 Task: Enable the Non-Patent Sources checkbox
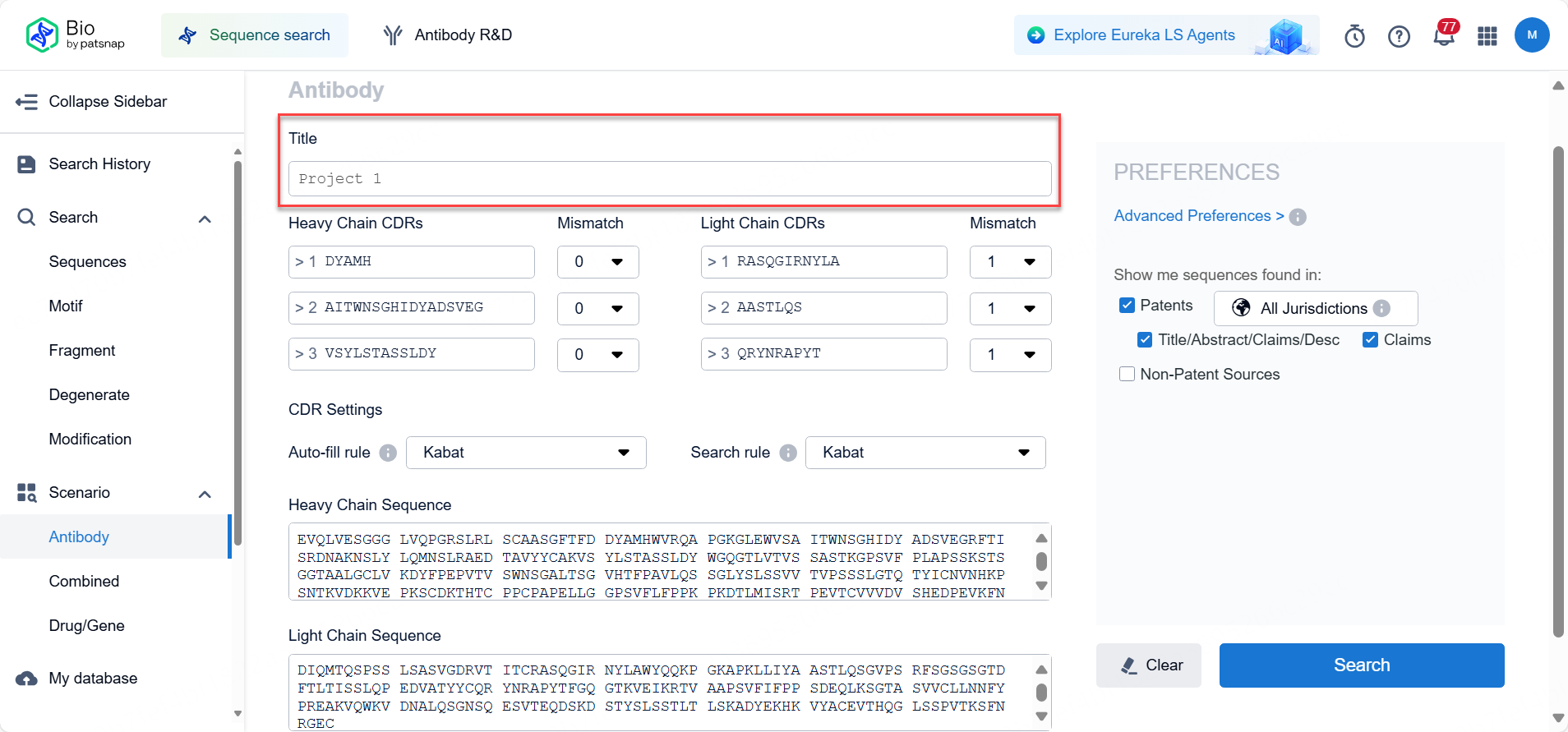(1127, 375)
